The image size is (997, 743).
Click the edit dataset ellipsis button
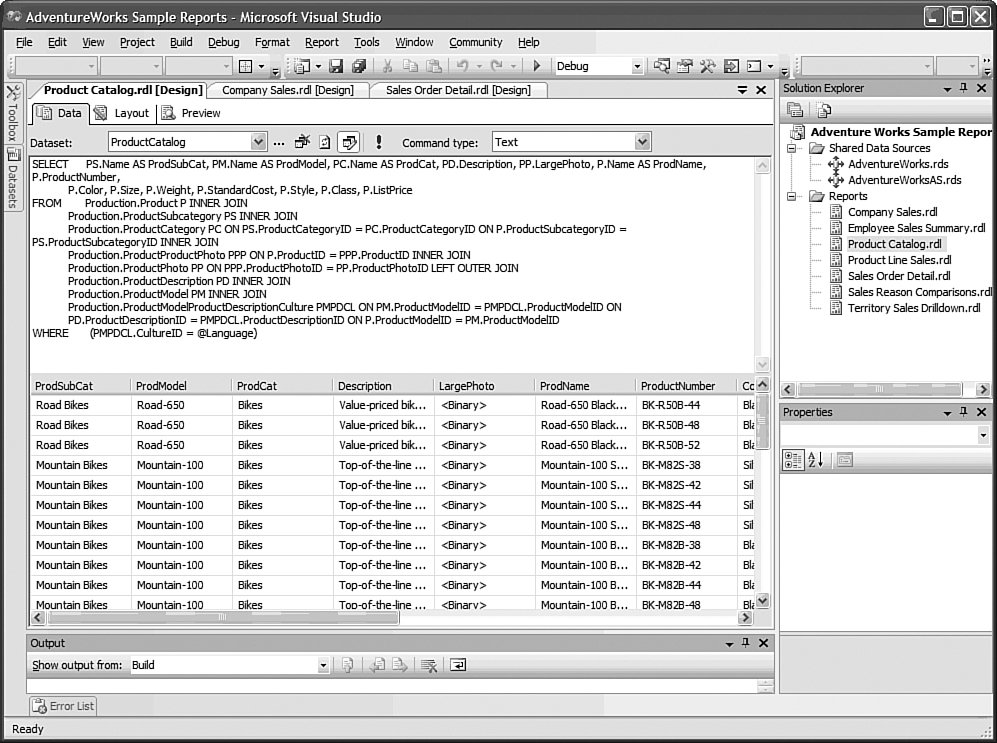pyautogui.click(x=279, y=143)
